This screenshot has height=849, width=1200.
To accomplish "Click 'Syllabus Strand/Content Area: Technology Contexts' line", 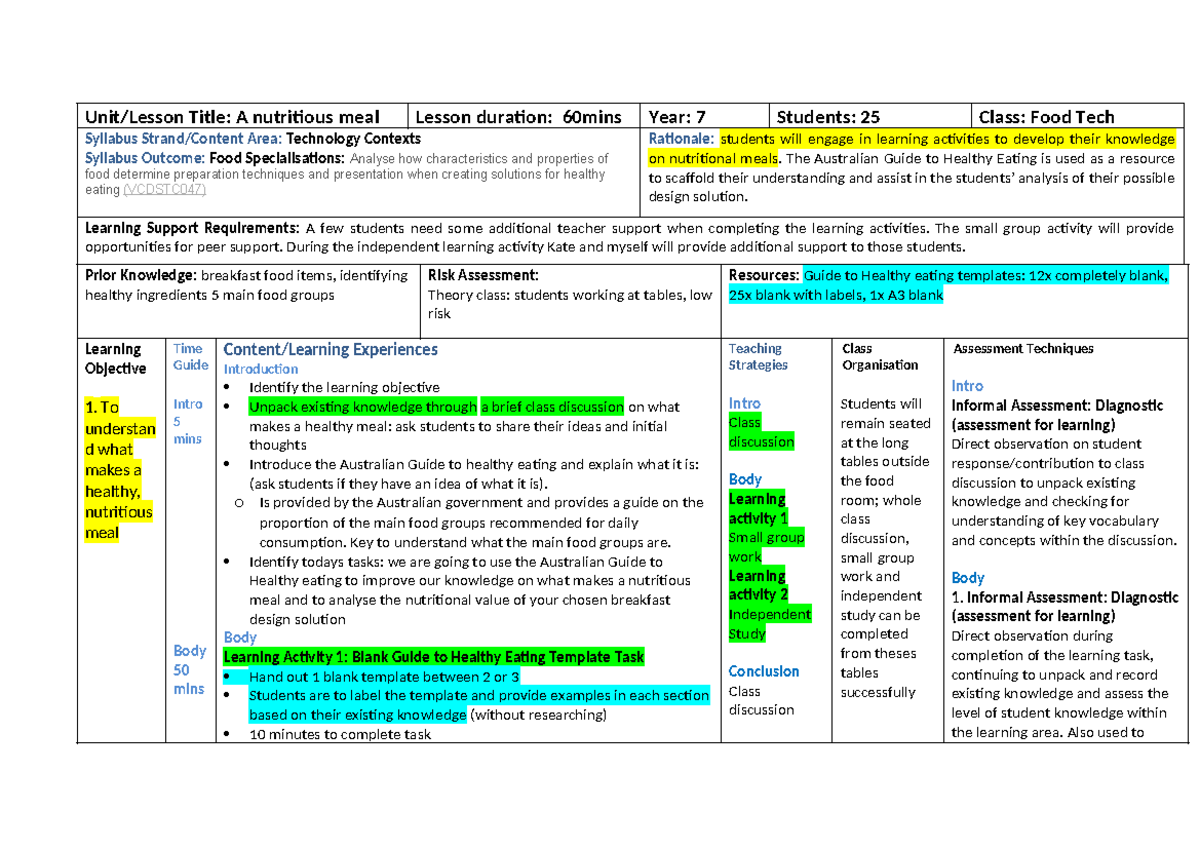I will (253, 139).
